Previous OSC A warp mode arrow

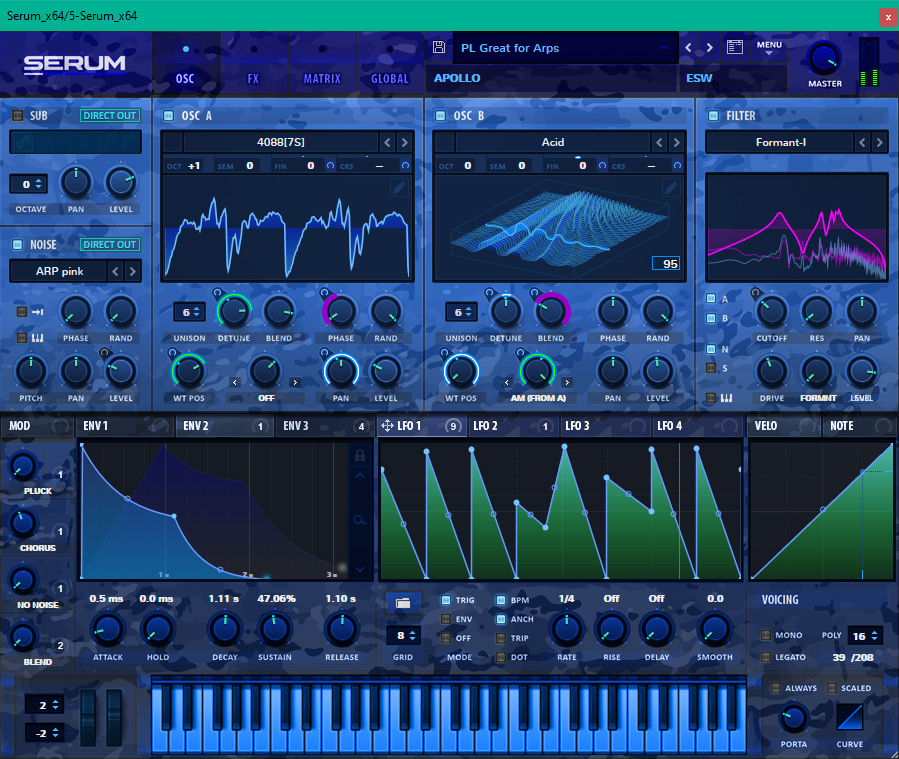click(x=234, y=382)
